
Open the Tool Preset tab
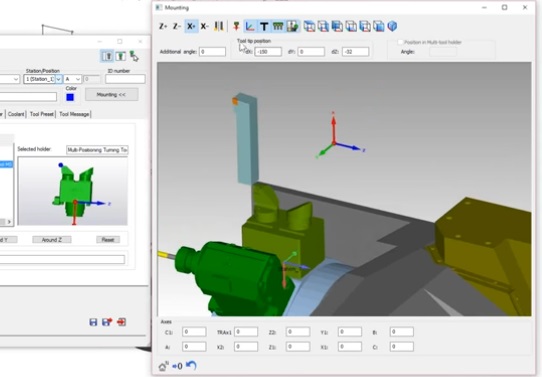click(x=42, y=114)
